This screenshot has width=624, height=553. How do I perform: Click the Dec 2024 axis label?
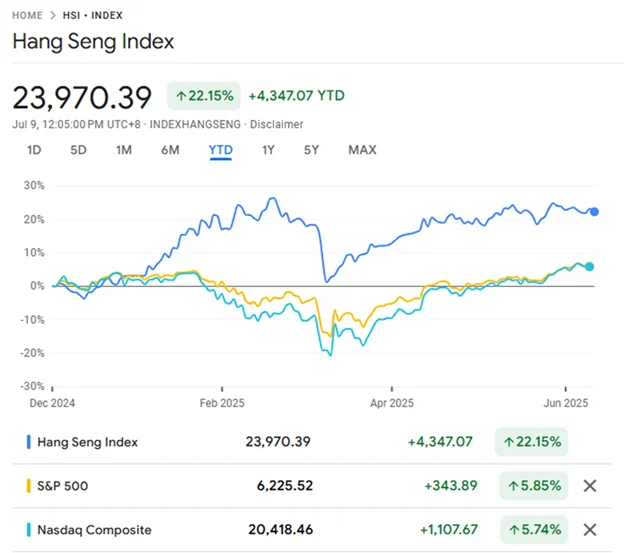(x=52, y=403)
